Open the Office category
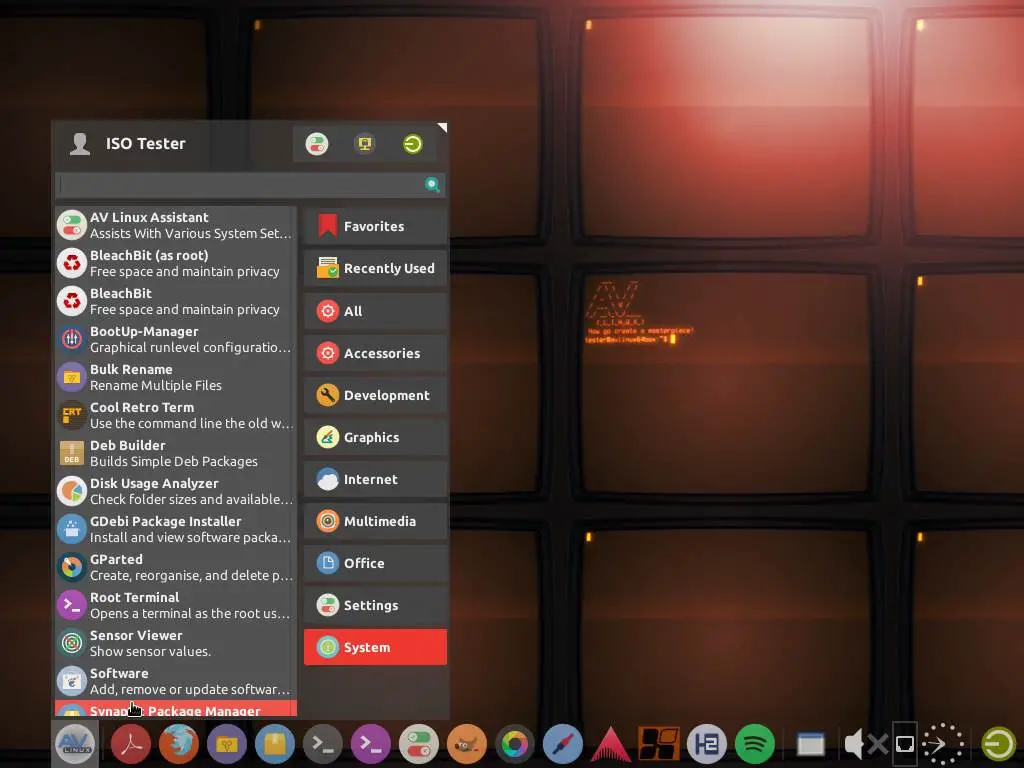The height and width of the screenshot is (768, 1024). 376,563
